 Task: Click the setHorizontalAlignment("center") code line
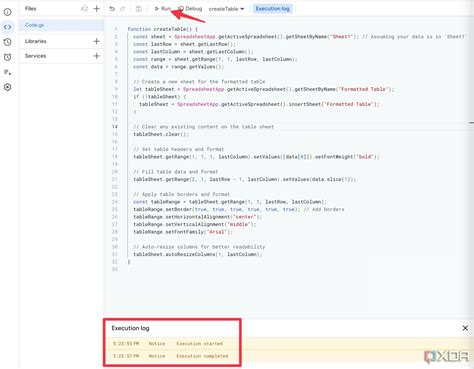coord(198,217)
